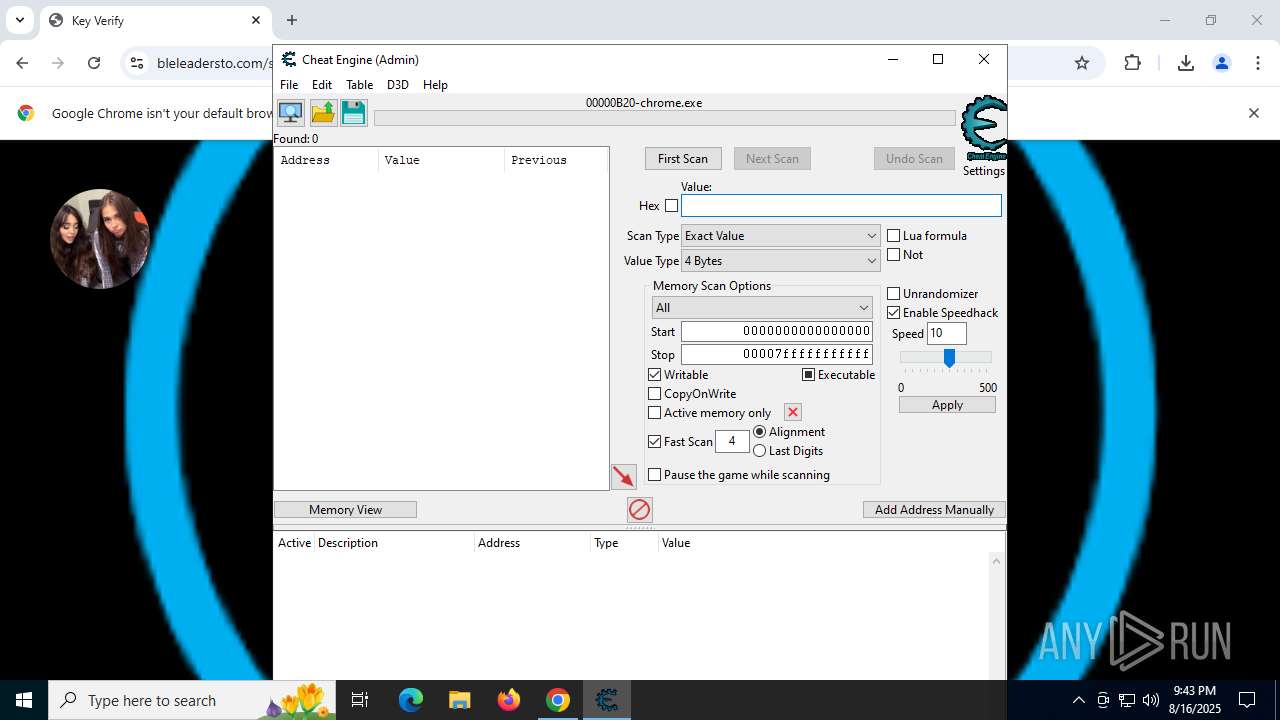Click red X beside Active memory only
1280x720 pixels.
(x=793, y=412)
